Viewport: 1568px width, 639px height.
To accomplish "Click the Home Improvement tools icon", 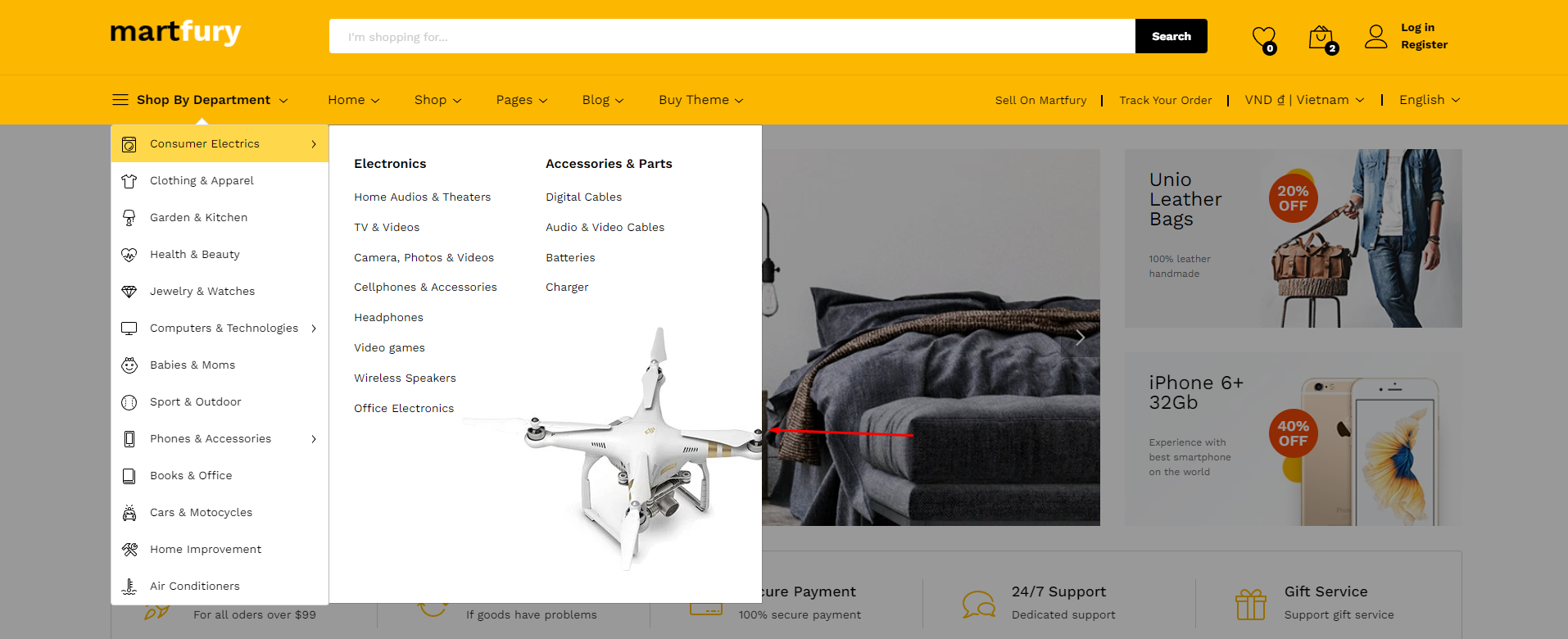I will pos(129,550).
